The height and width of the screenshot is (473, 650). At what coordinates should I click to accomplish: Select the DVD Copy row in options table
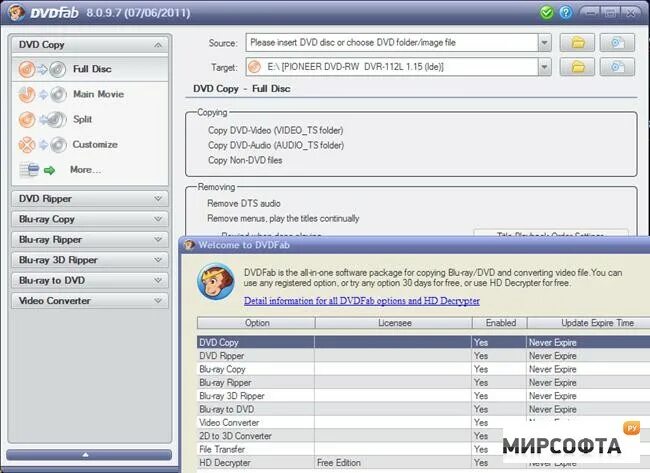423,342
